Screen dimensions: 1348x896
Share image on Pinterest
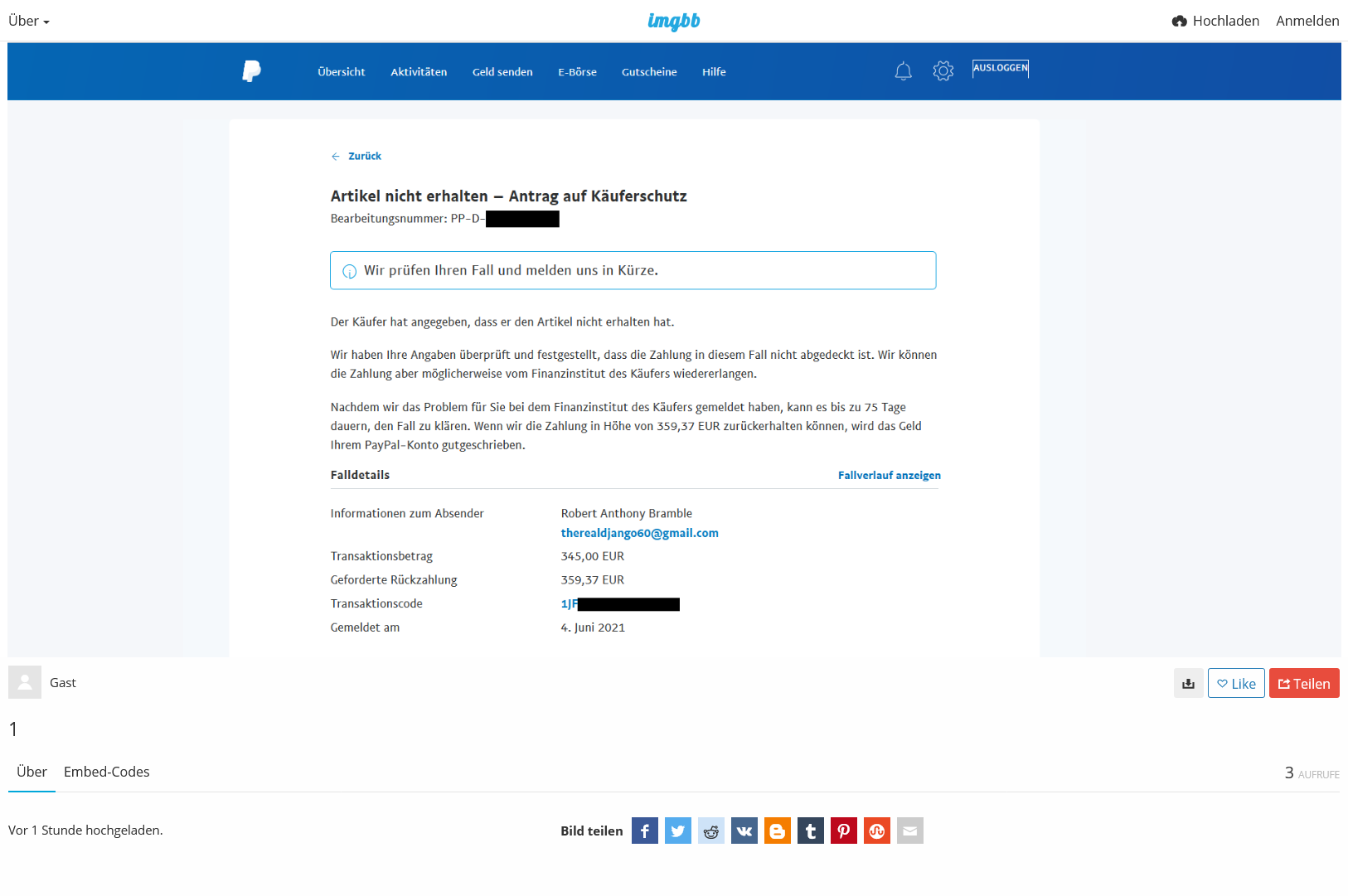844,831
